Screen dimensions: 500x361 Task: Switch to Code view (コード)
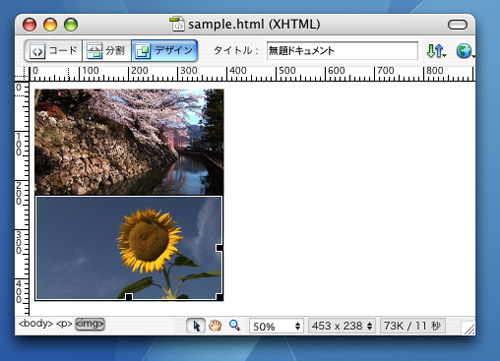tap(53, 51)
